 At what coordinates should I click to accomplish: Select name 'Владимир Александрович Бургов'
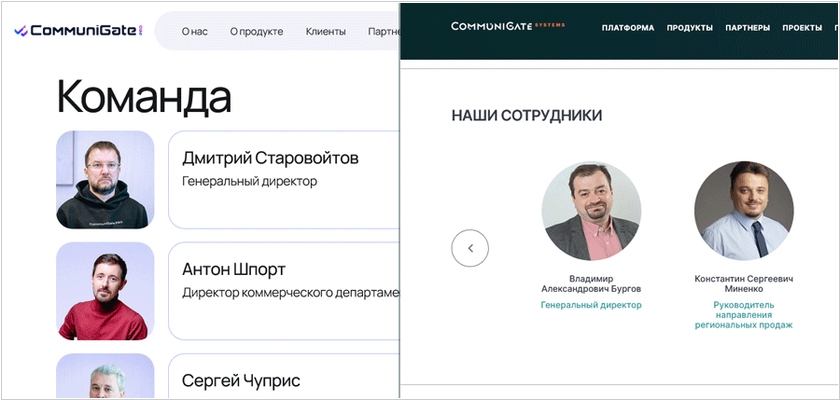[x=591, y=284]
